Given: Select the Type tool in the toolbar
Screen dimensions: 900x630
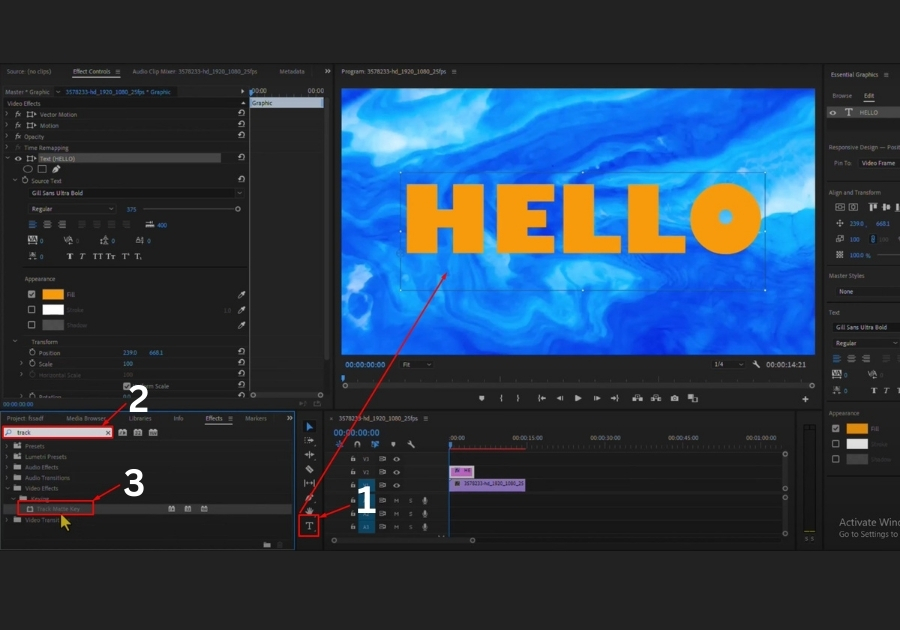Looking at the screenshot, I should click(x=309, y=526).
